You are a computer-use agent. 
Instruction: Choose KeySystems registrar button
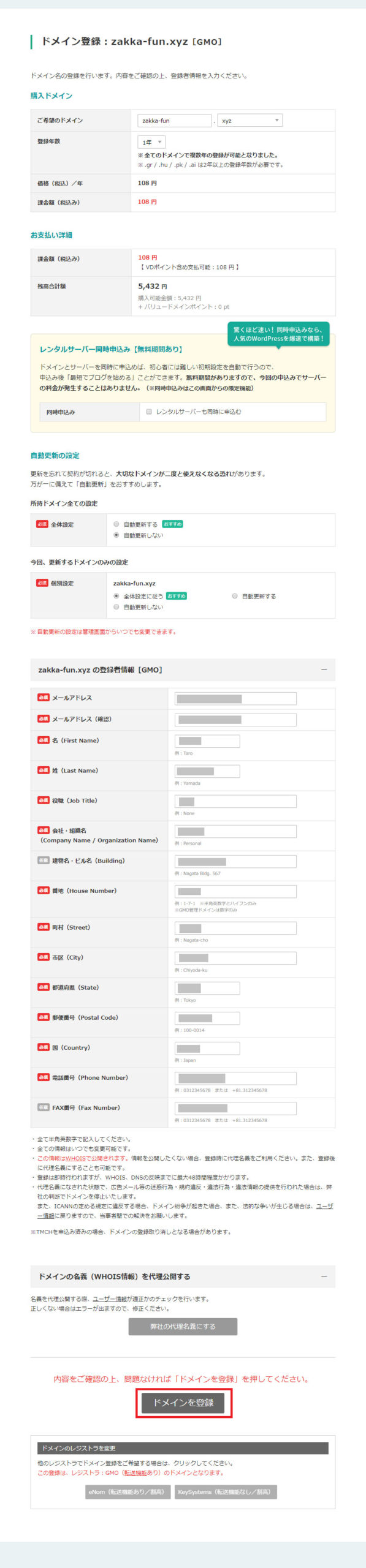(x=226, y=1491)
